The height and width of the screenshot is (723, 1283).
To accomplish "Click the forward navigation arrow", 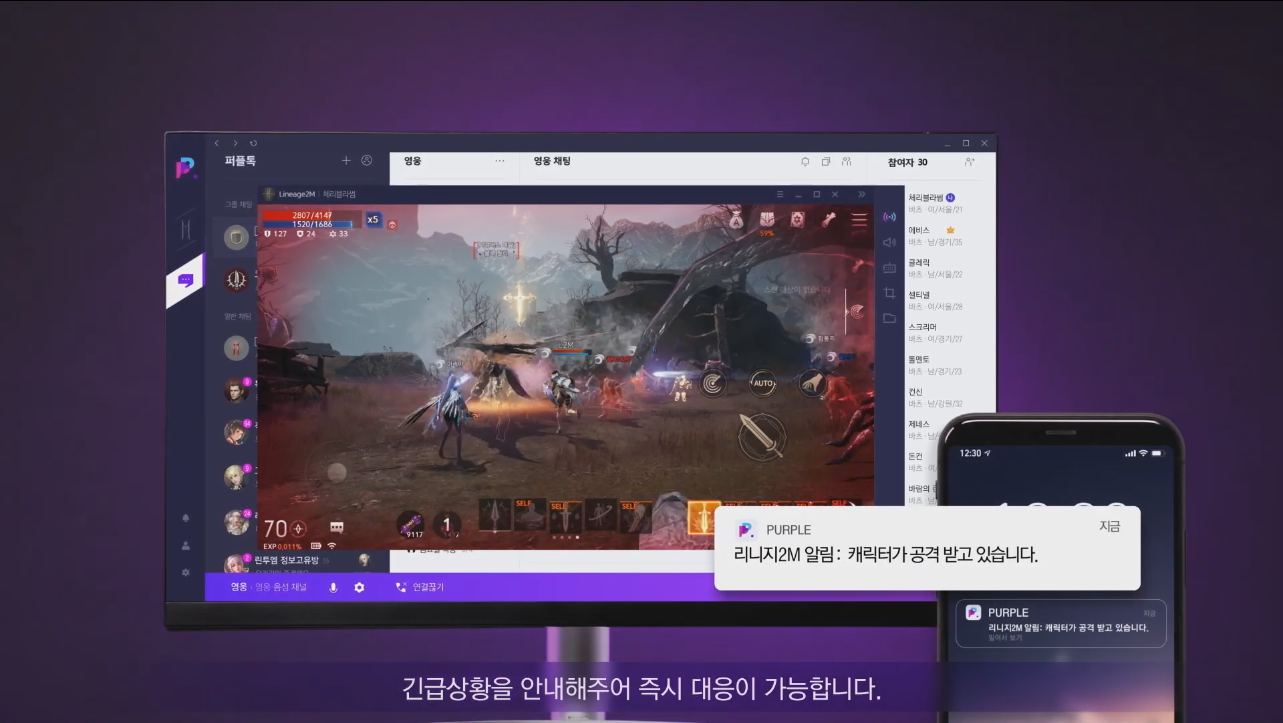I will click(235, 143).
